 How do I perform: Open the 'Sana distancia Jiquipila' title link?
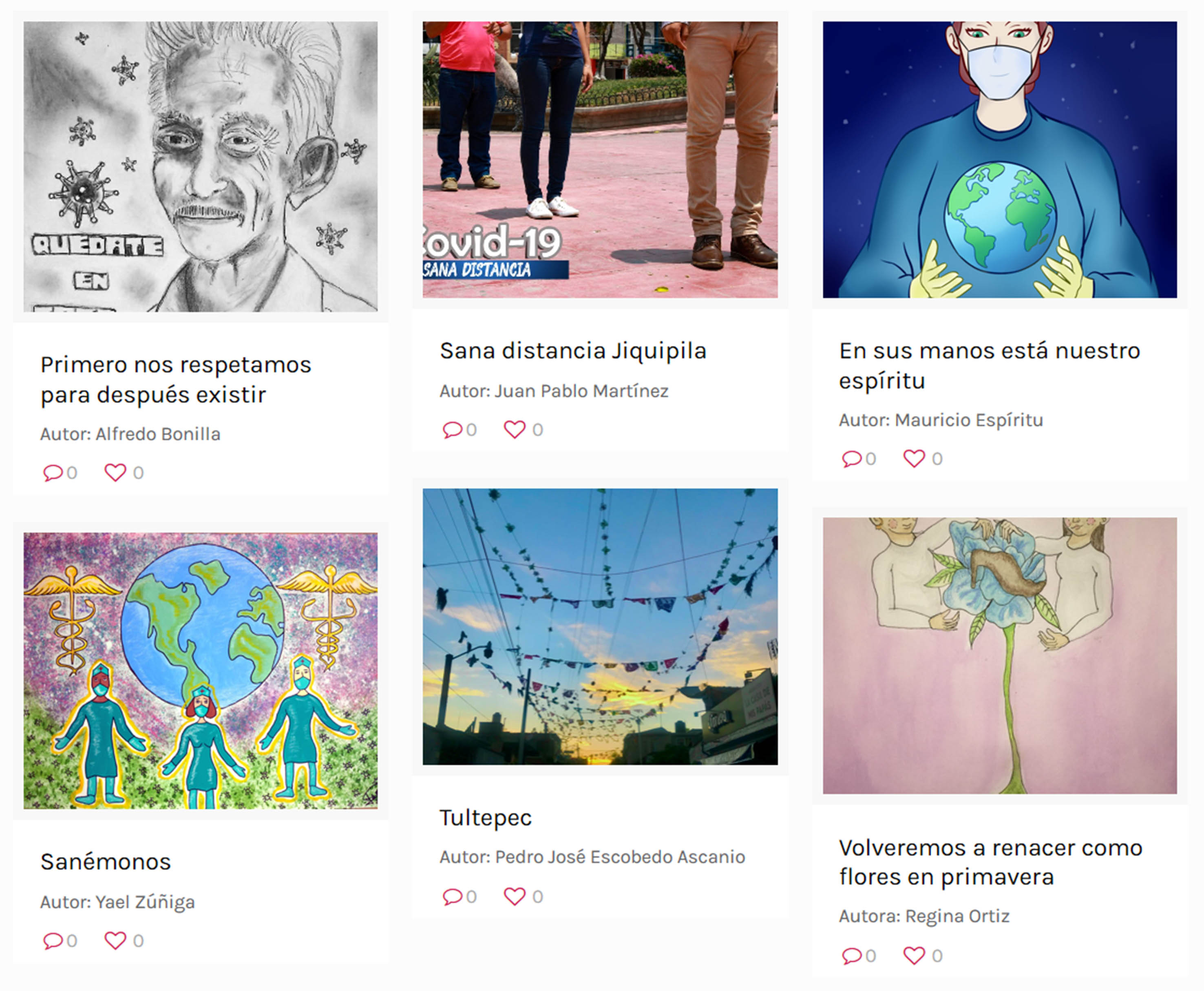[x=573, y=350]
